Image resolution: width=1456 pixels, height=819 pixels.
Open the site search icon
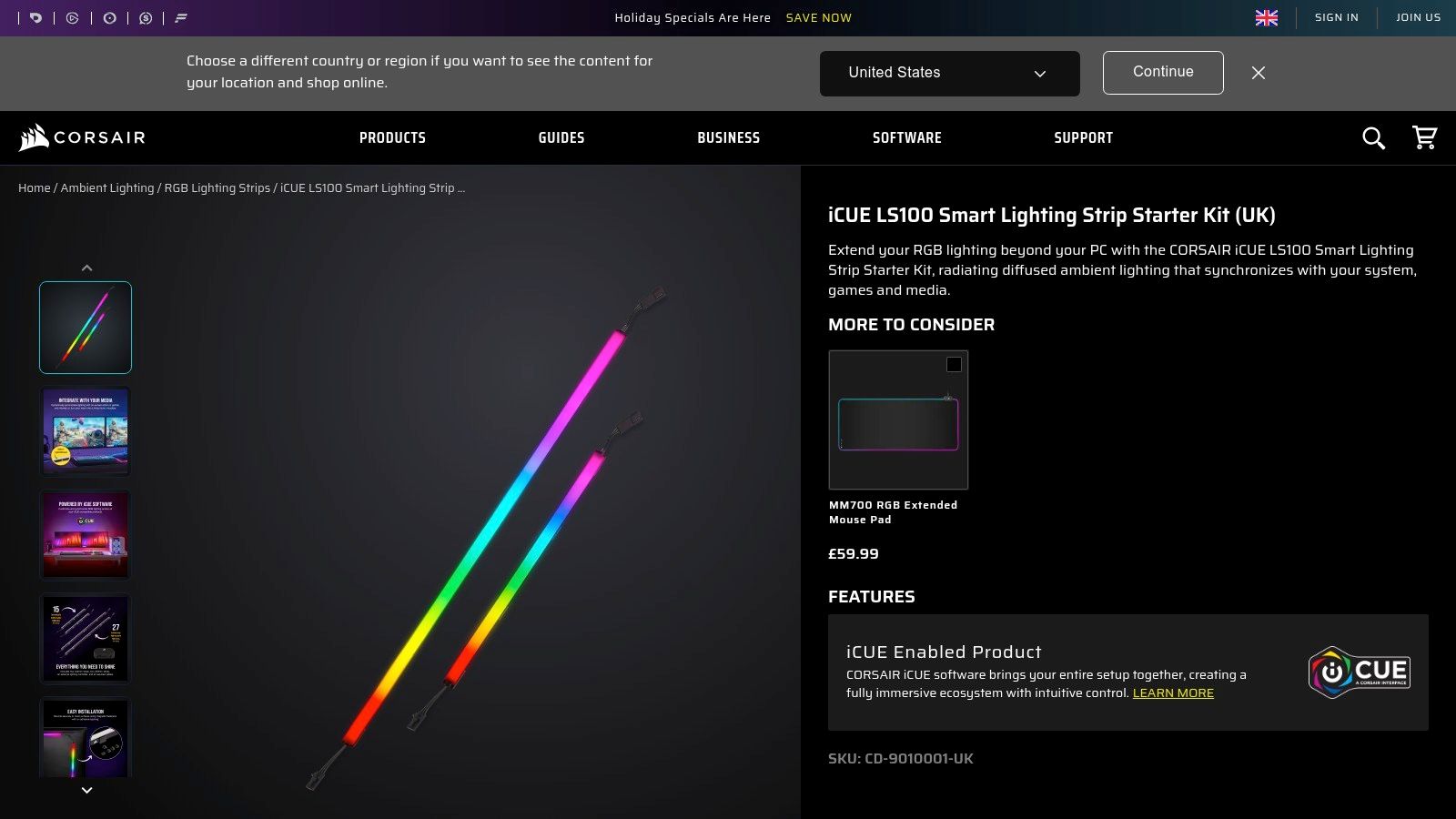(1374, 137)
